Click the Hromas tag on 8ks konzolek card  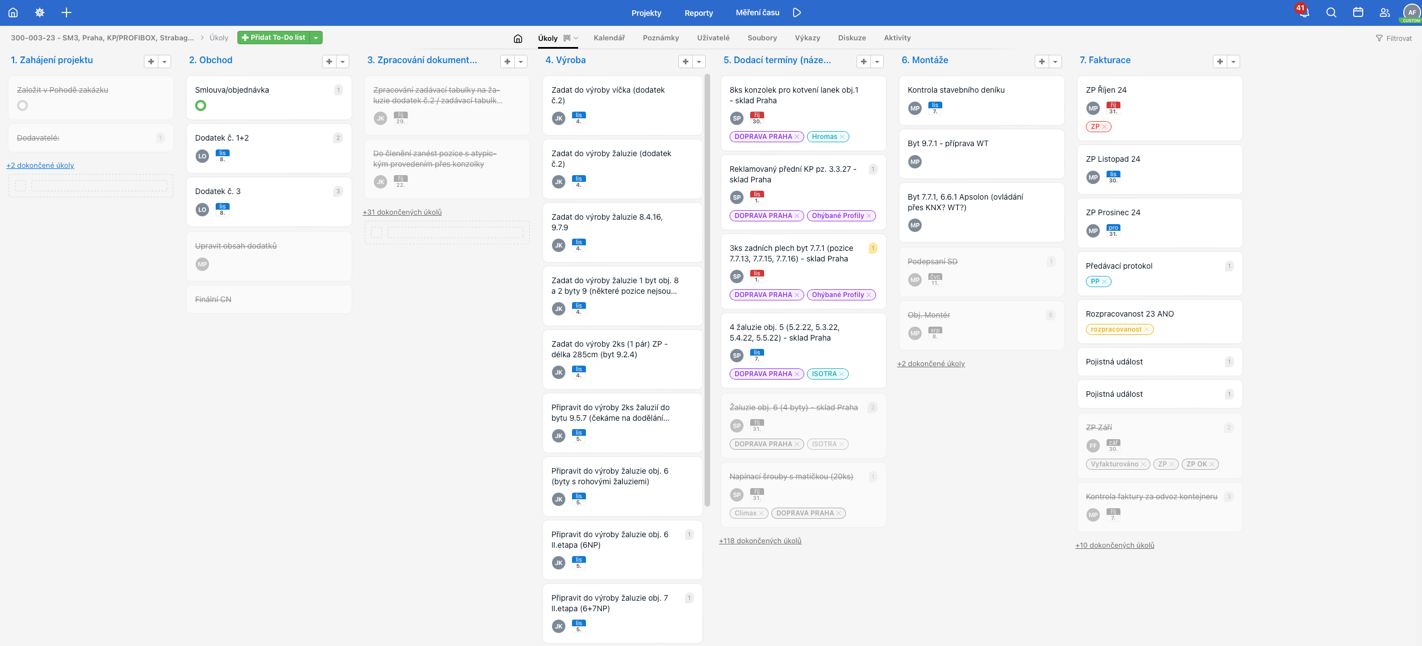824,137
